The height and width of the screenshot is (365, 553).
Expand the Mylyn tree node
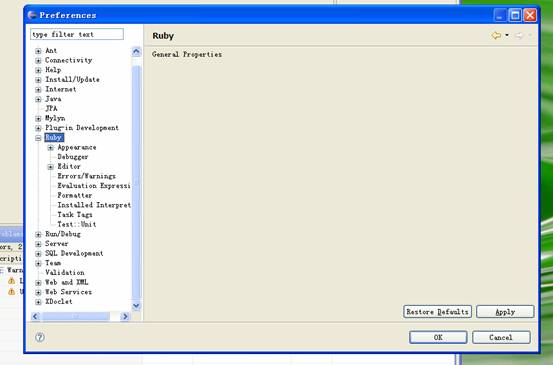(38, 118)
